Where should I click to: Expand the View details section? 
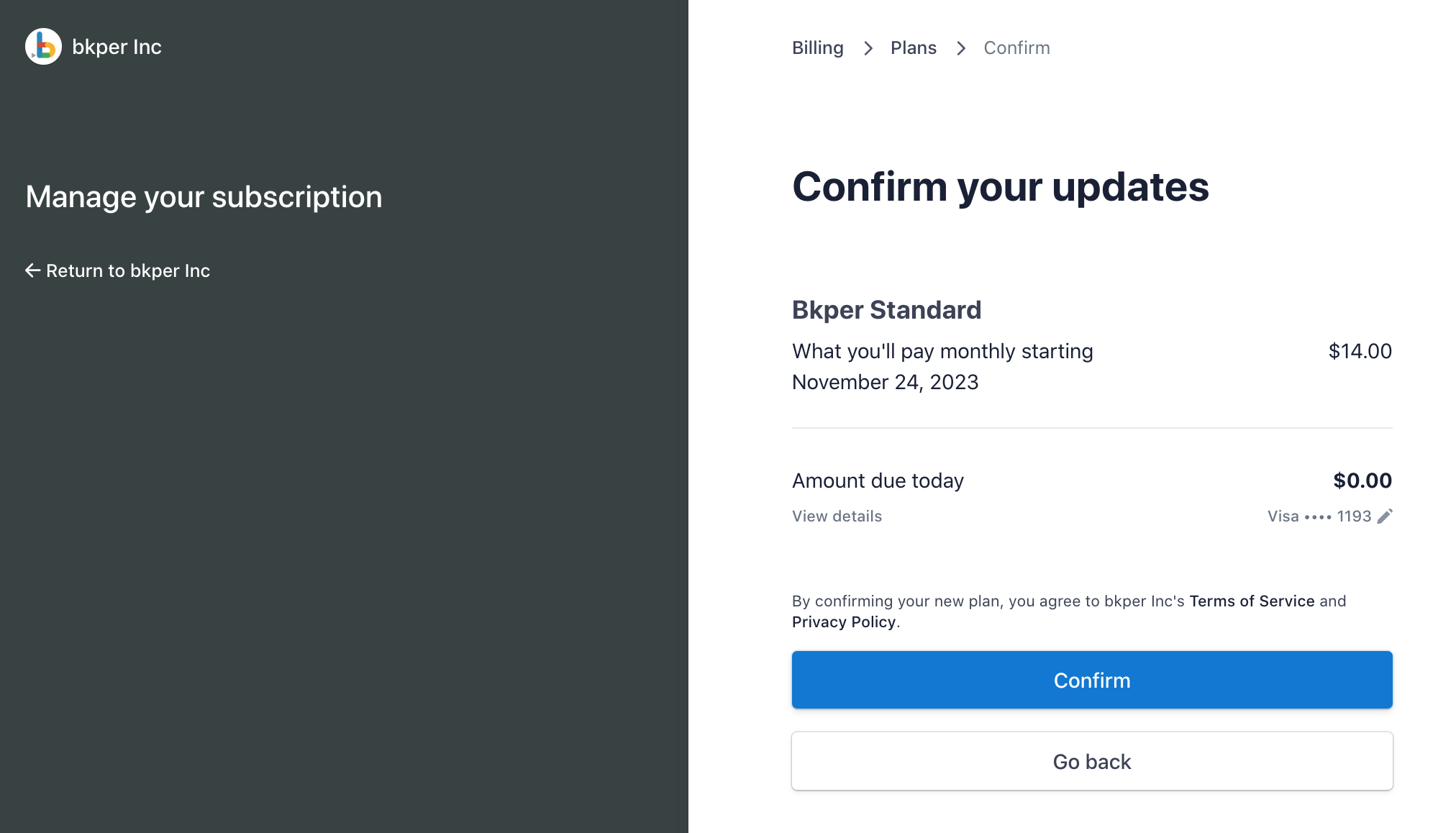click(837, 516)
